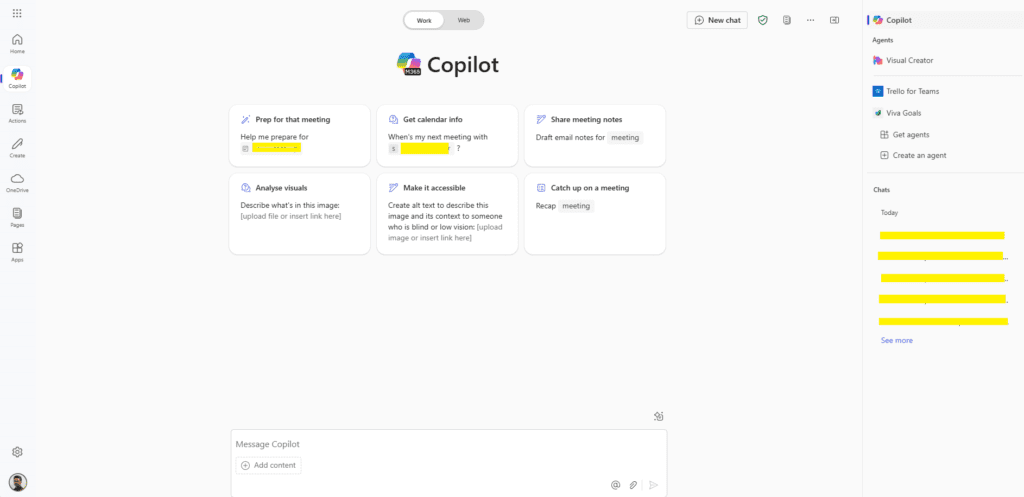The height and width of the screenshot is (497, 1024).
Task: Open the prompt gallery icon above message box
Action: [659, 416]
